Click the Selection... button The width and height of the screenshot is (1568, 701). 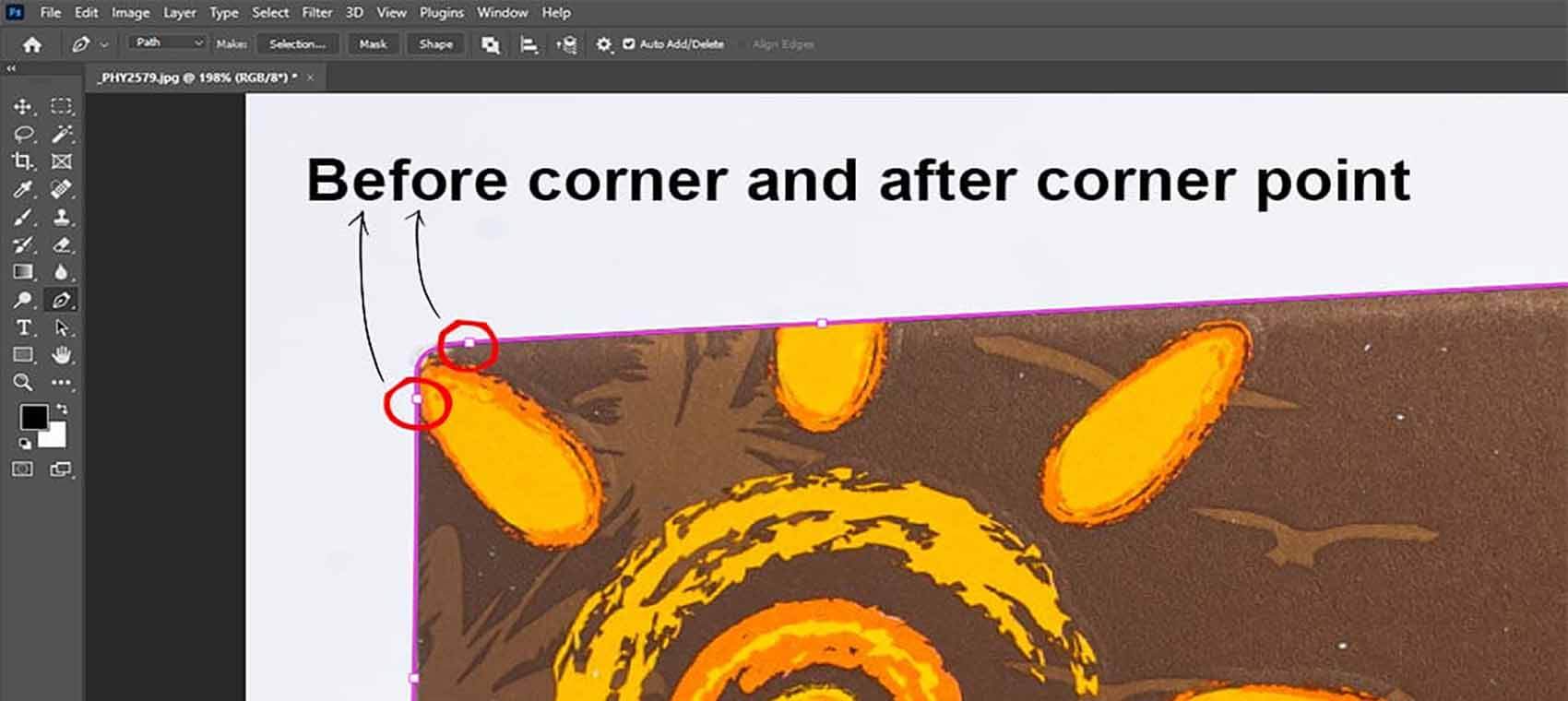tap(298, 43)
